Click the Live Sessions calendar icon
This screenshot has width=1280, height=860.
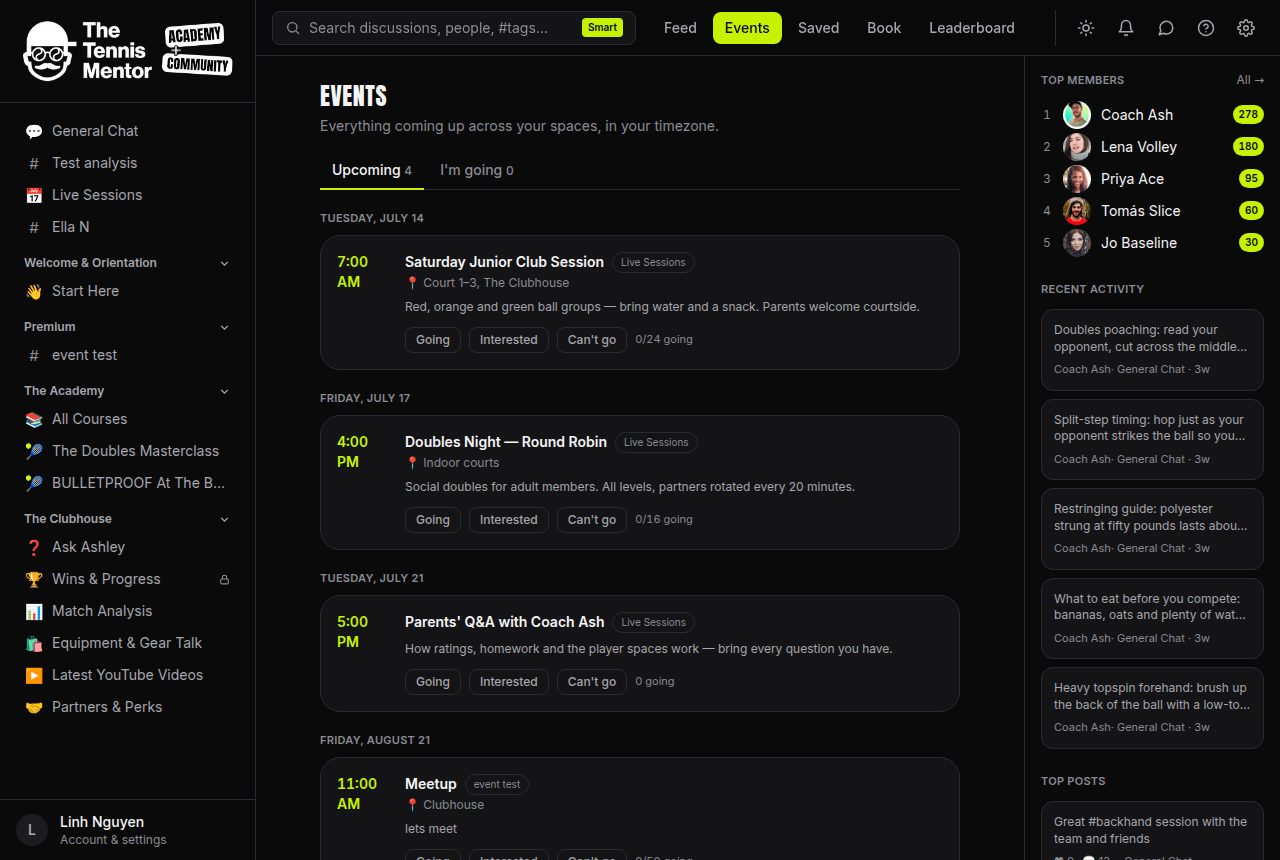click(x=34, y=195)
